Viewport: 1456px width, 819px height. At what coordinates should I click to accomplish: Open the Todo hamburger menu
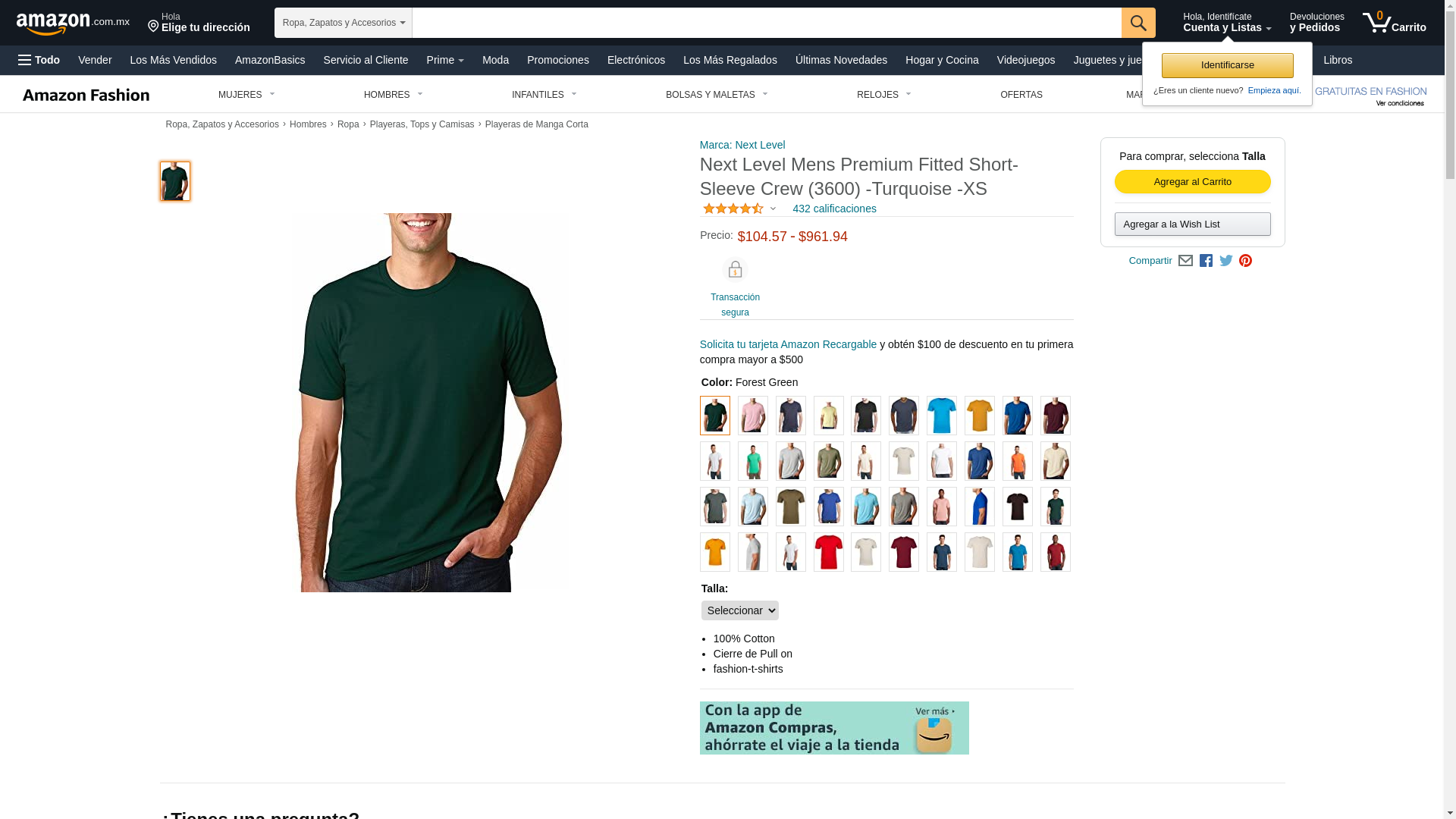click(39, 60)
